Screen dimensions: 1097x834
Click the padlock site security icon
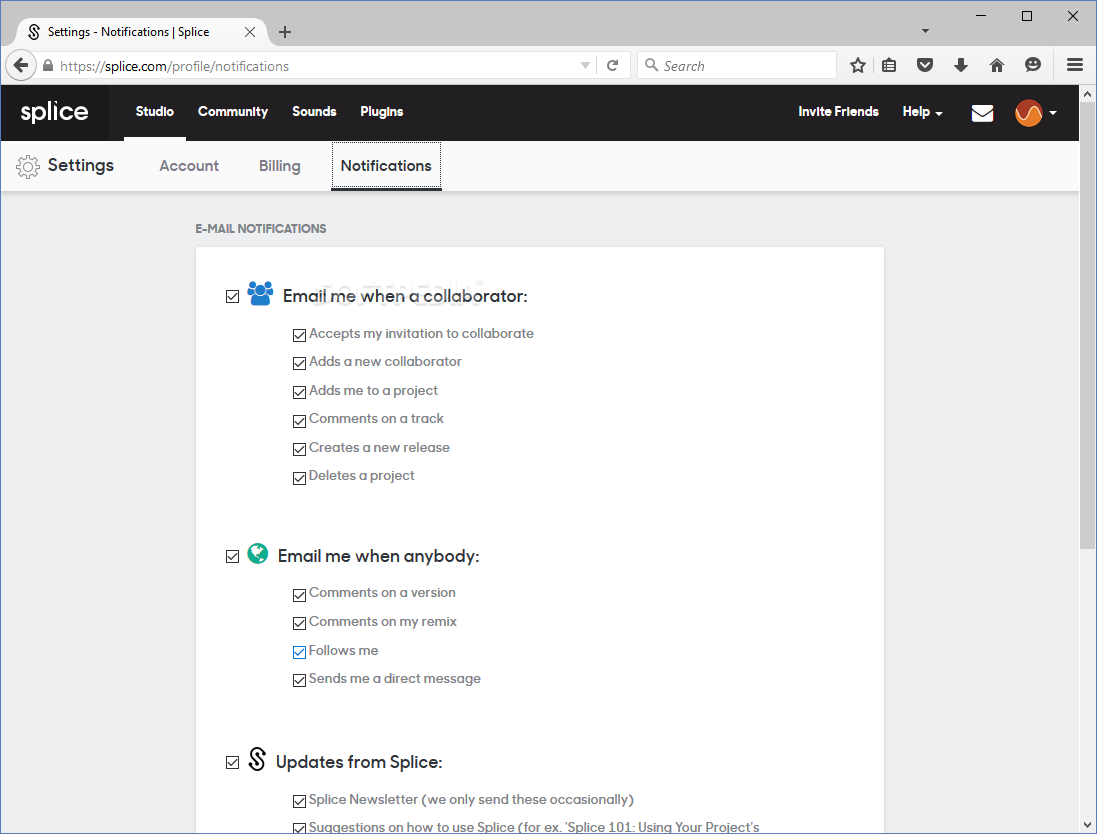(x=48, y=66)
